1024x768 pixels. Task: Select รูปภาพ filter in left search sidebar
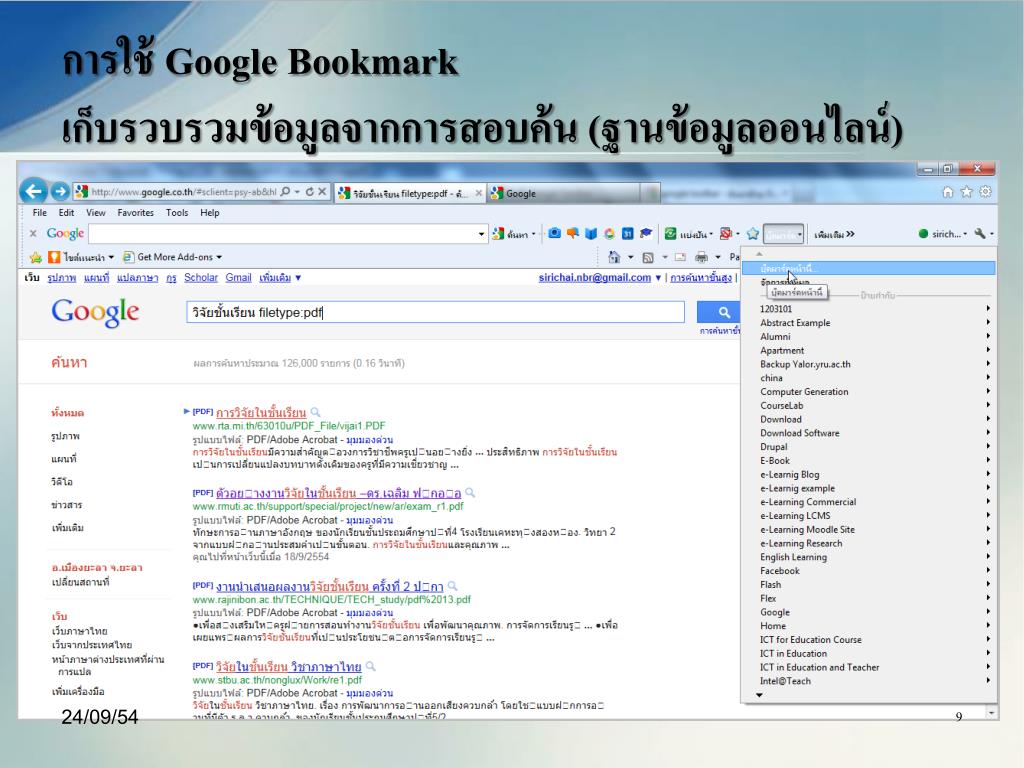click(65, 436)
